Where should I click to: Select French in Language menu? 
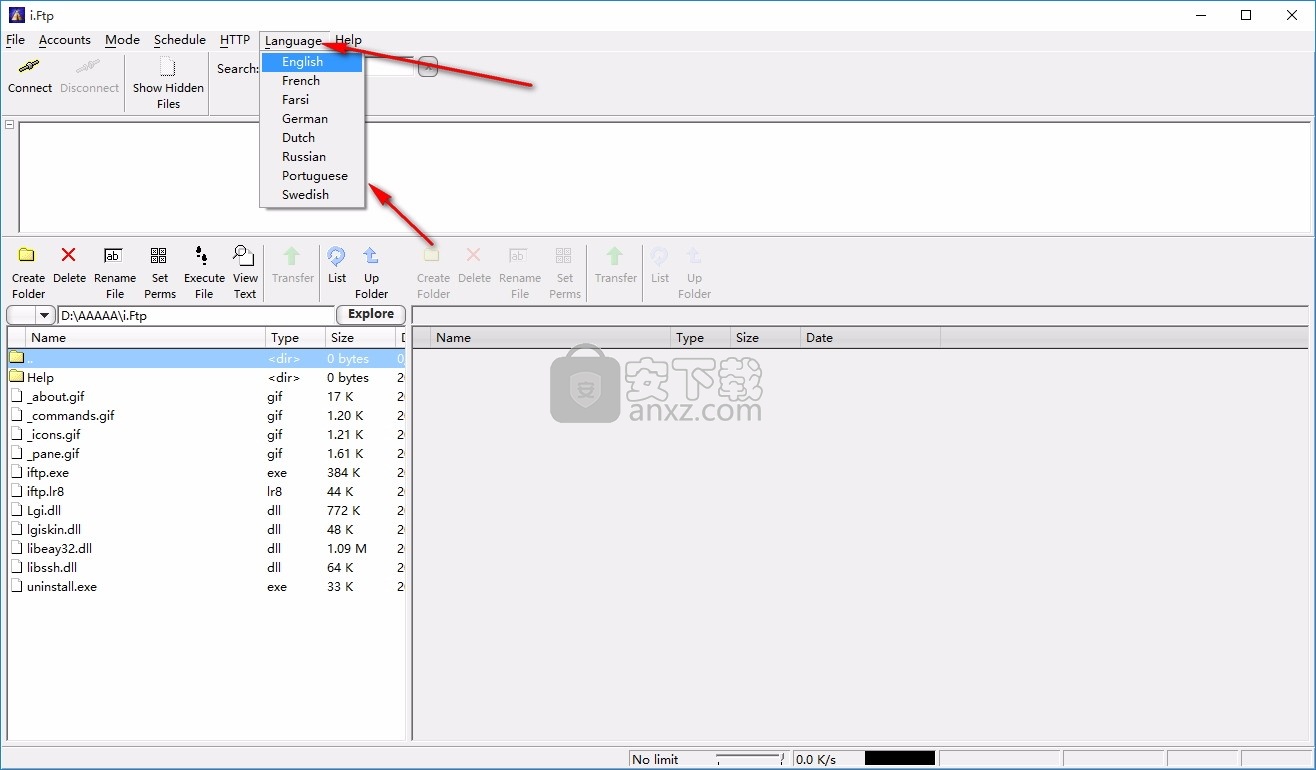point(312,81)
